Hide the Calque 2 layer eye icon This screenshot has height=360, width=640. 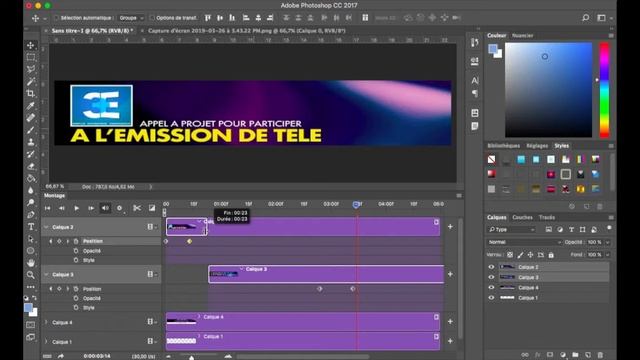click(491, 267)
